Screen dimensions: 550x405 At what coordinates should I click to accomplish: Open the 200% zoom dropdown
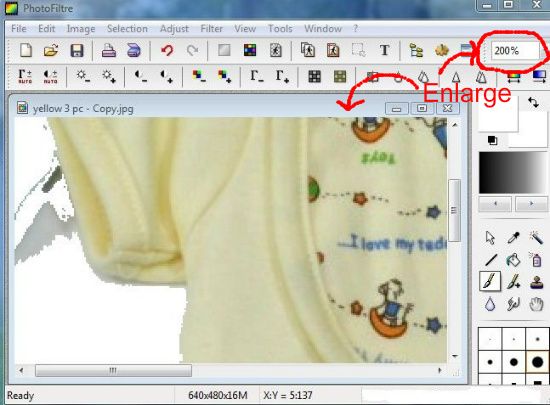[515, 51]
